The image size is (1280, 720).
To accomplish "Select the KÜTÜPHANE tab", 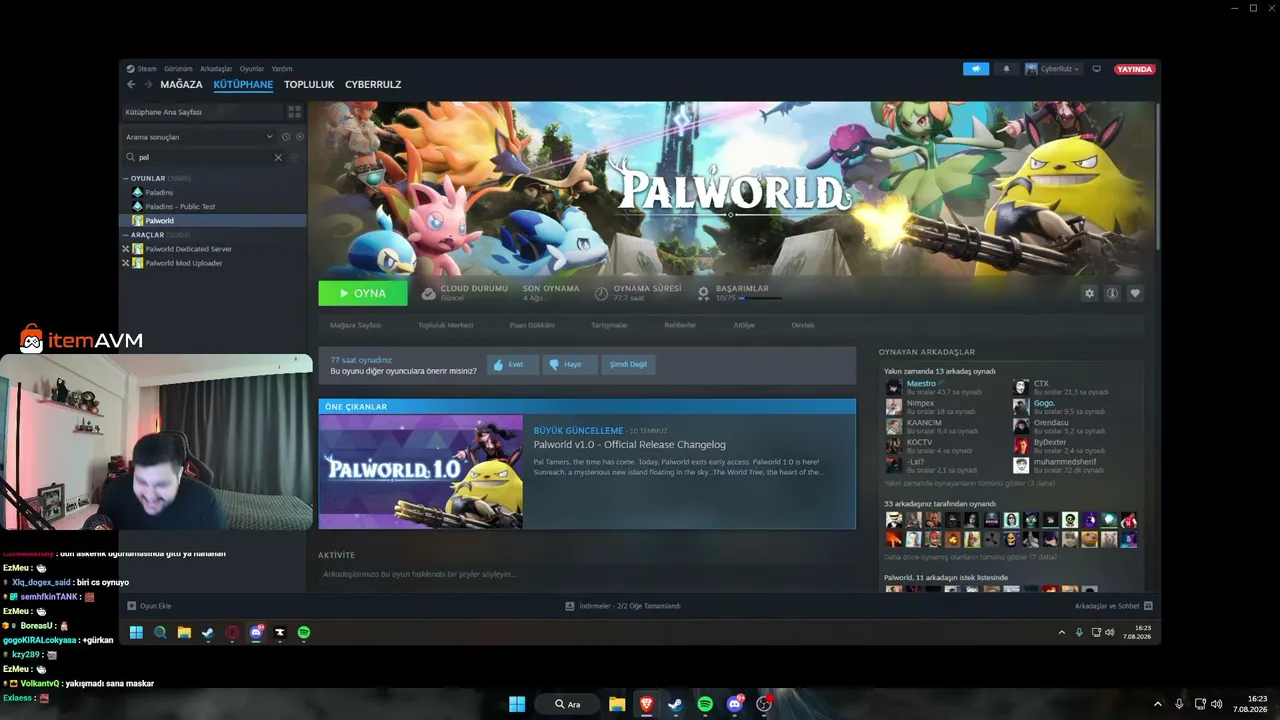I will 243,85.
